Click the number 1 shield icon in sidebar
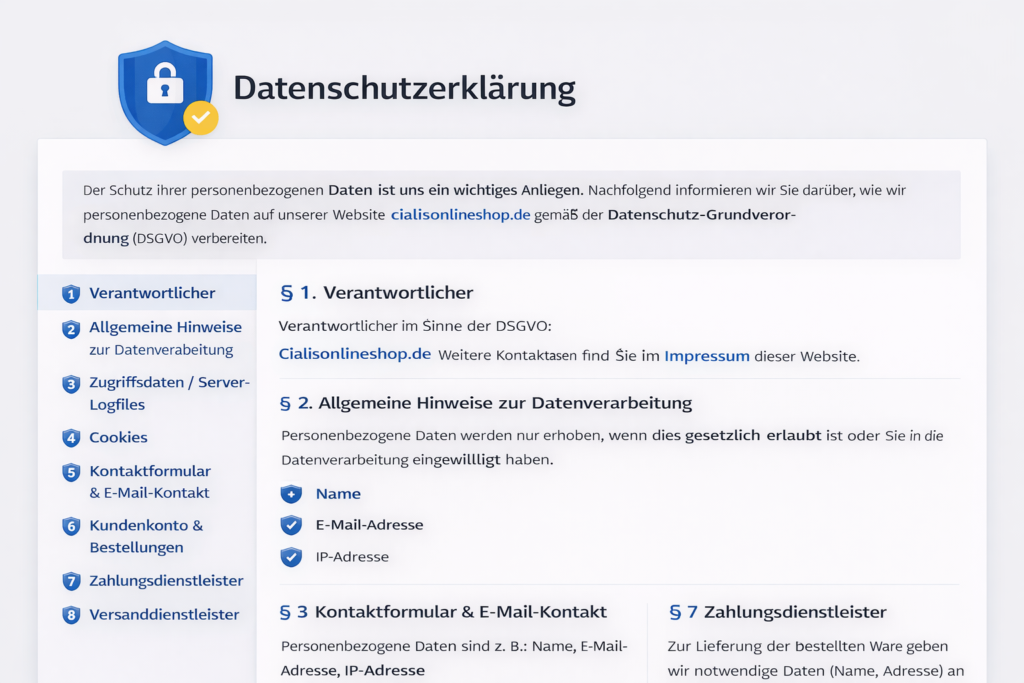The width and height of the screenshot is (1024, 683). [x=70, y=294]
